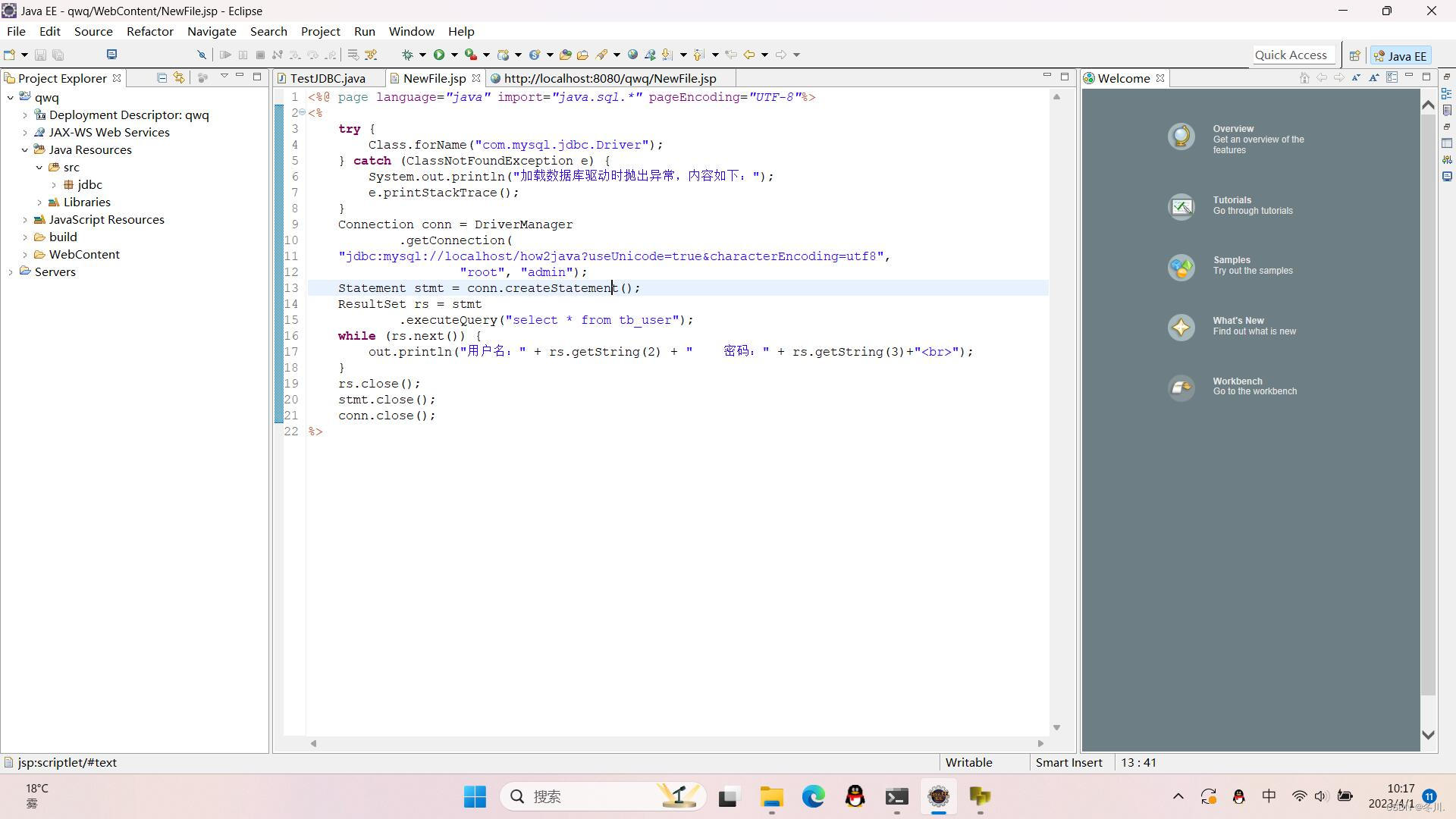
Task: Click the Java EE perspective button
Action: [1401, 55]
